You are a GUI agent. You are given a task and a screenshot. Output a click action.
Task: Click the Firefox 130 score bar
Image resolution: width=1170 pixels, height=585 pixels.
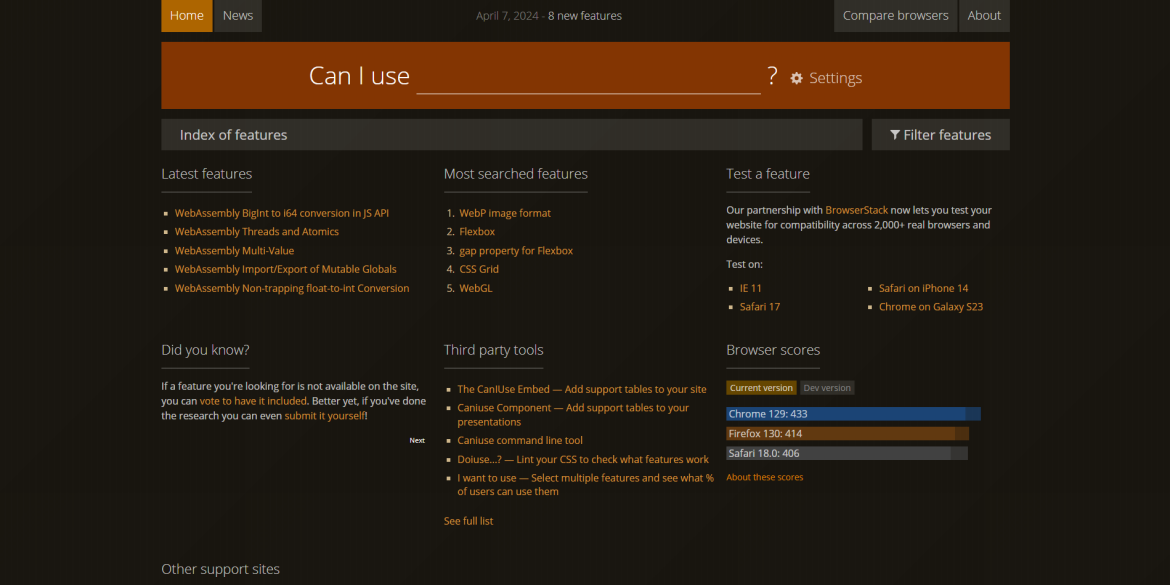tap(848, 434)
